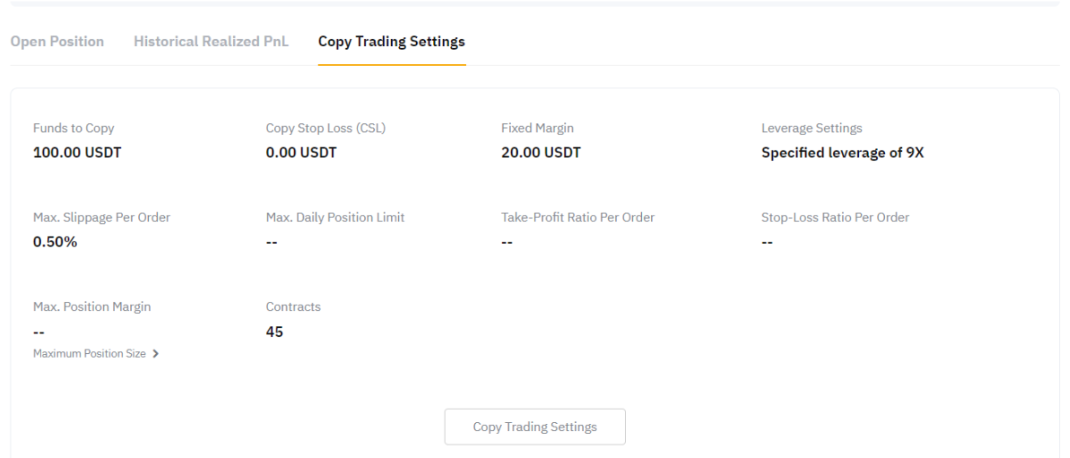Viewport: 1070px width, 458px height.
Task: Select the 100.00 USDT funds value
Action: 78,153
